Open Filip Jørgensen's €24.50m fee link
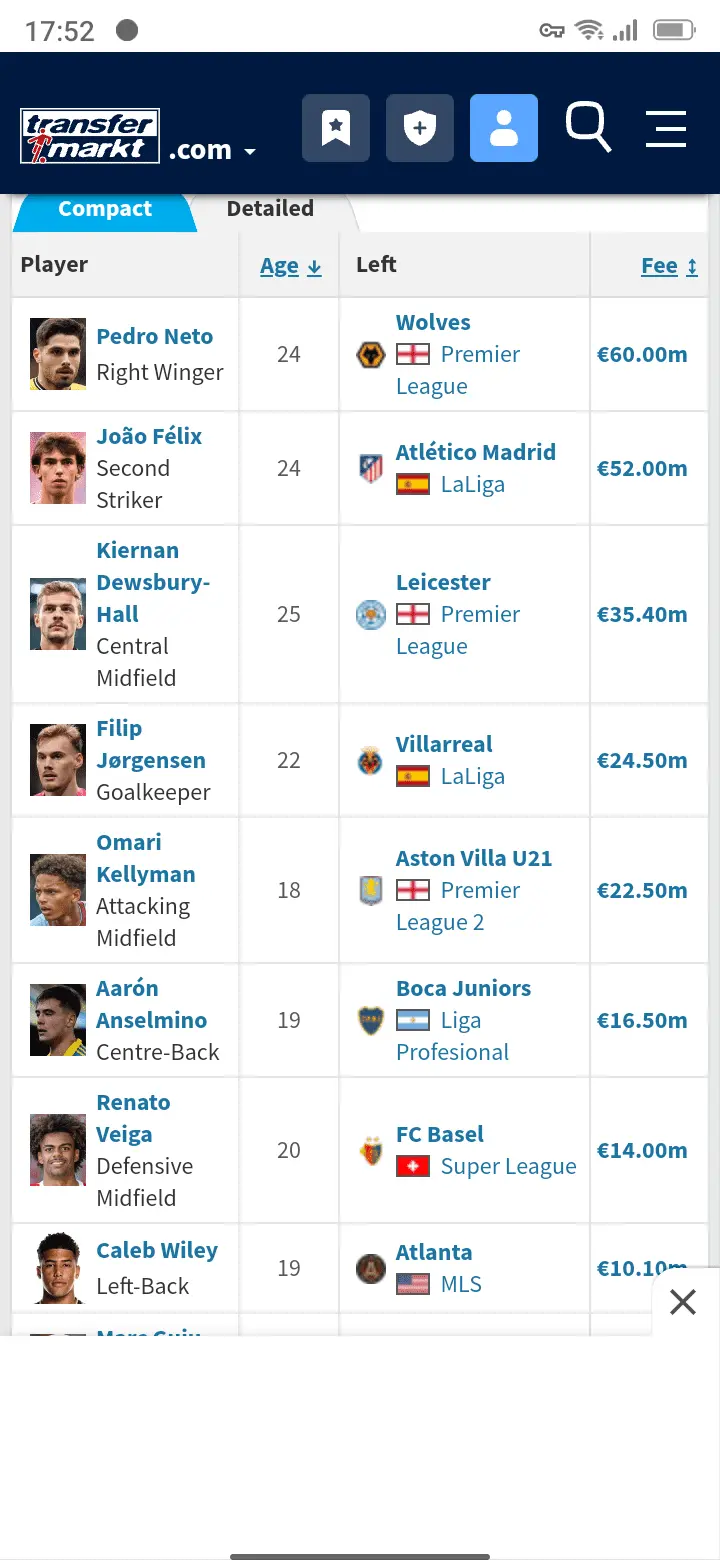720x1560 pixels. click(642, 760)
